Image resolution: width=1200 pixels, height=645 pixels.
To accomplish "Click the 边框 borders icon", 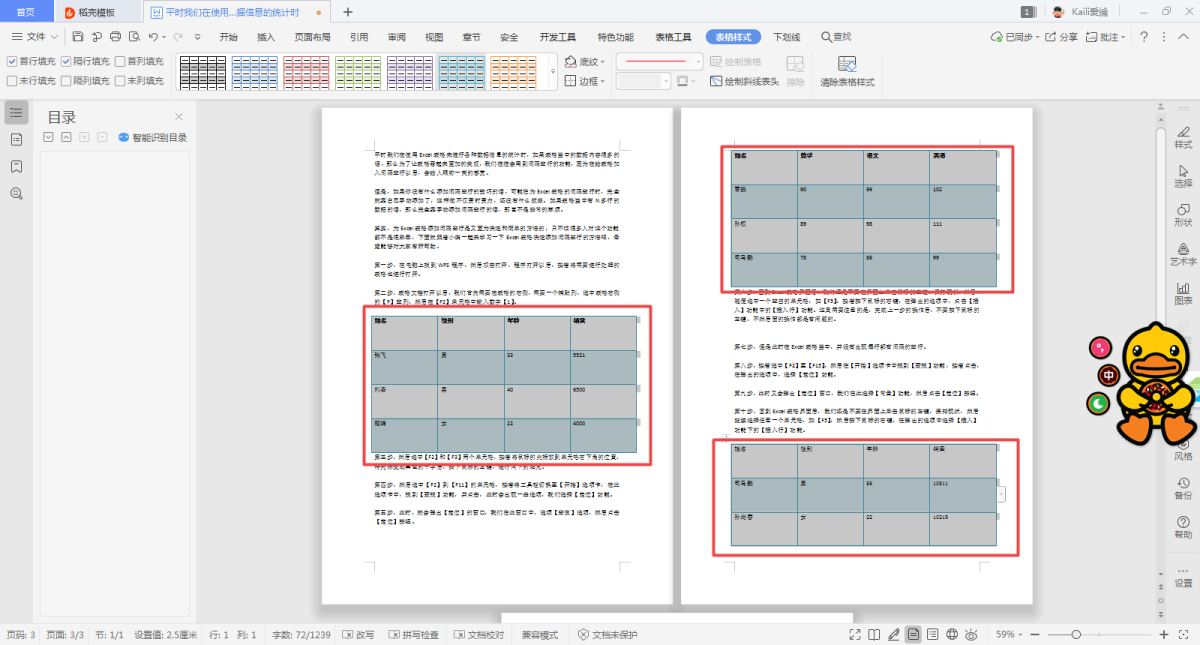I will click(x=571, y=81).
